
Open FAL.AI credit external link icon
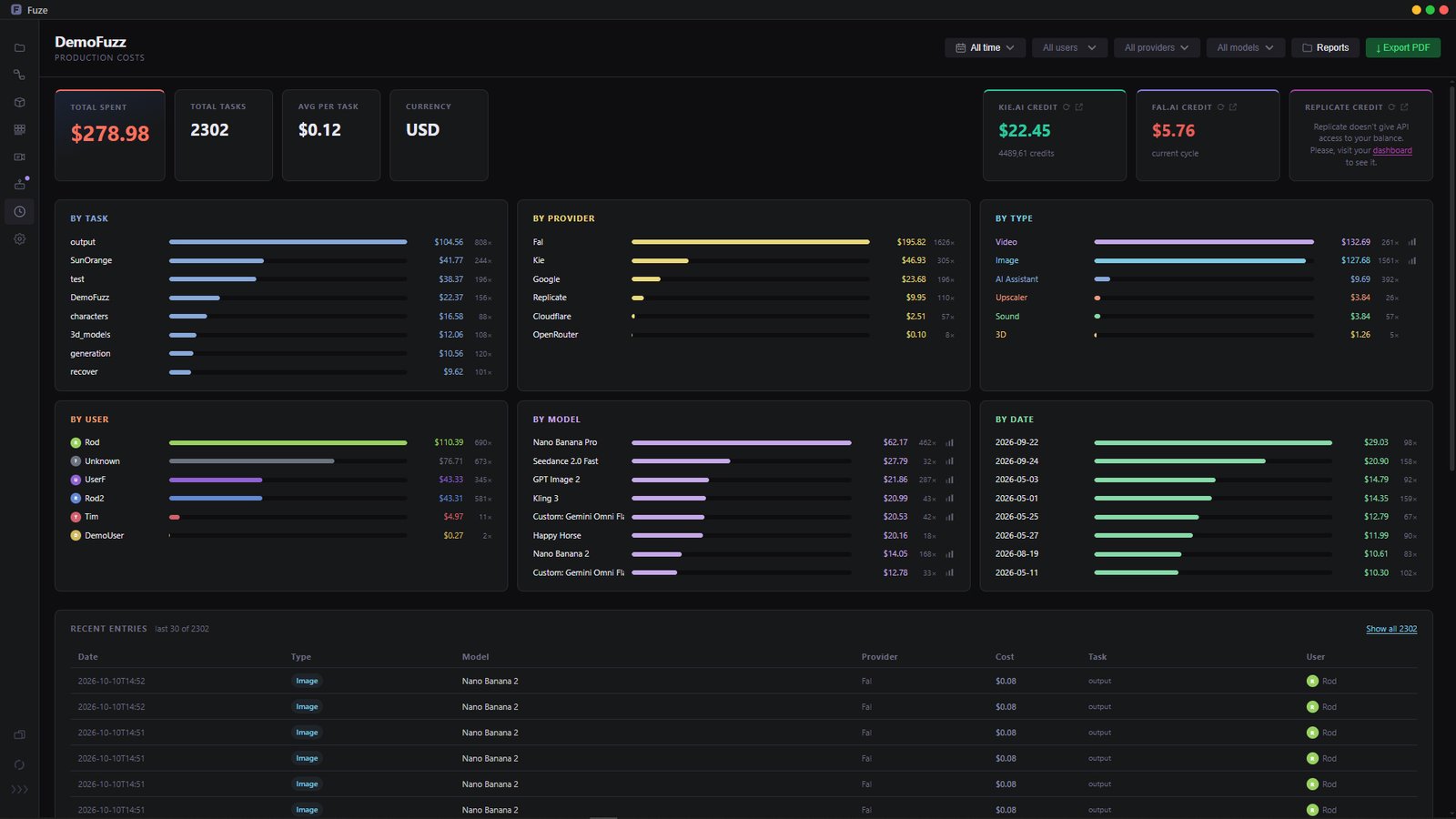coord(1233,107)
